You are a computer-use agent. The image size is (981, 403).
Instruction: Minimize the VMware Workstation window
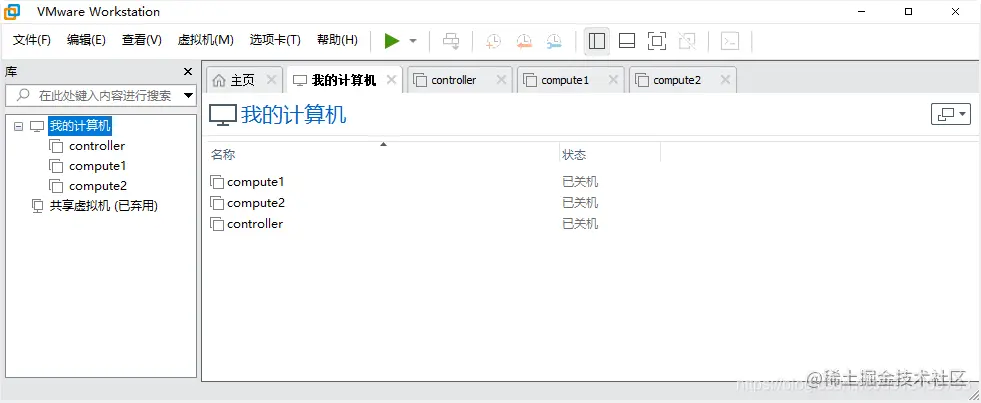coord(862,11)
